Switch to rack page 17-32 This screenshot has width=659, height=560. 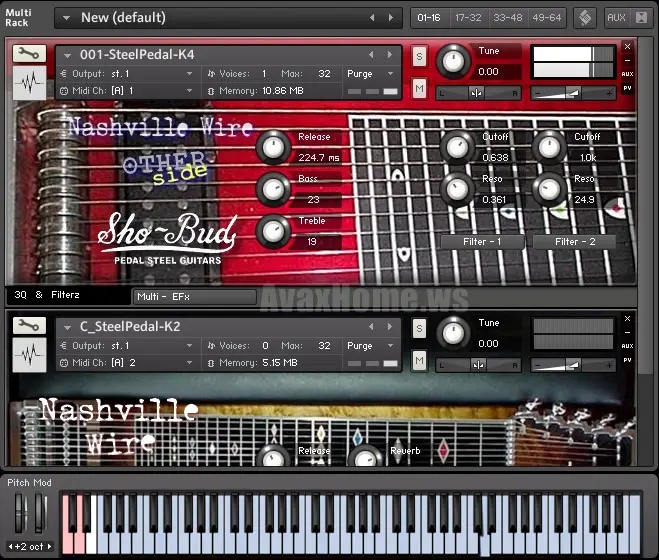click(468, 18)
